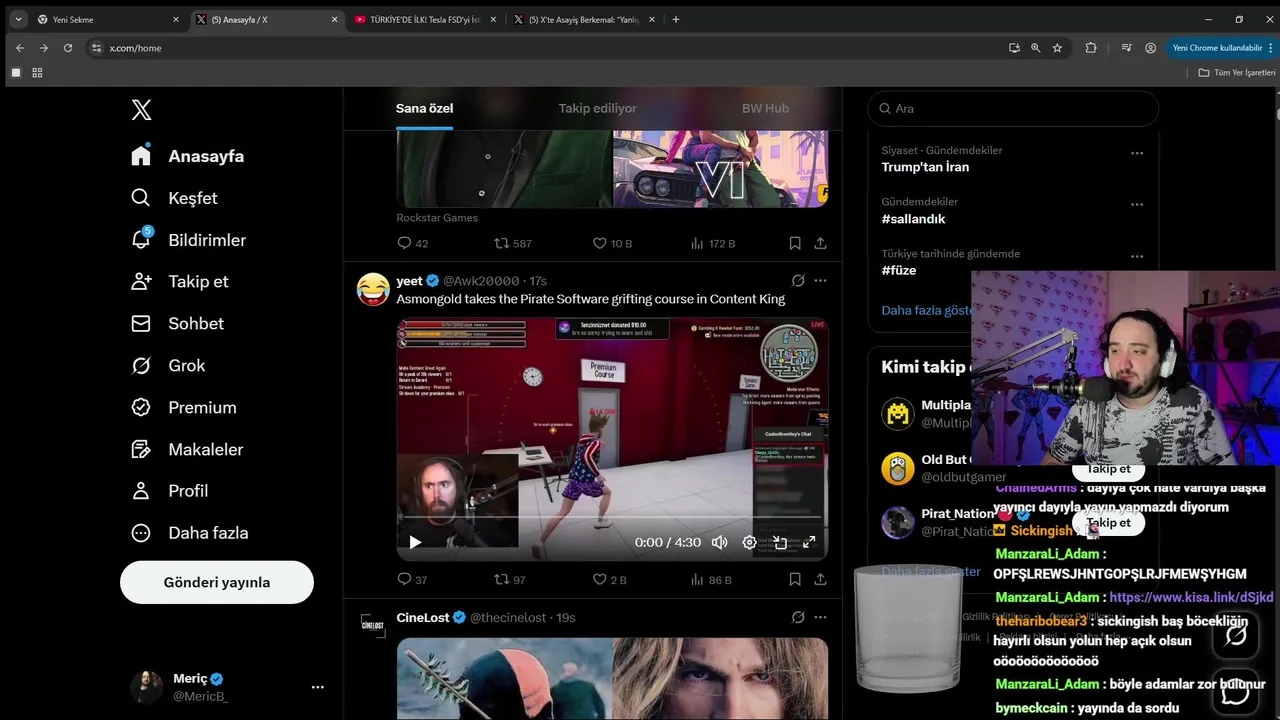Open yeet profile avatar
The width and height of the screenshot is (1280, 720).
(x=373, y=289)
